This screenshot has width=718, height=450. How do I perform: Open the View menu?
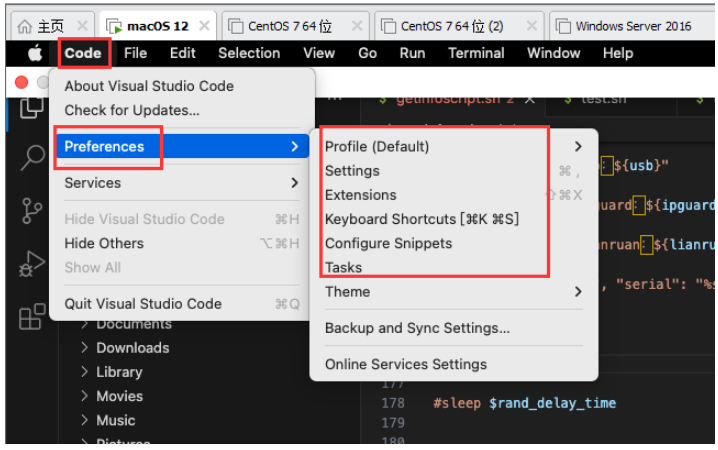click(319, 53)
